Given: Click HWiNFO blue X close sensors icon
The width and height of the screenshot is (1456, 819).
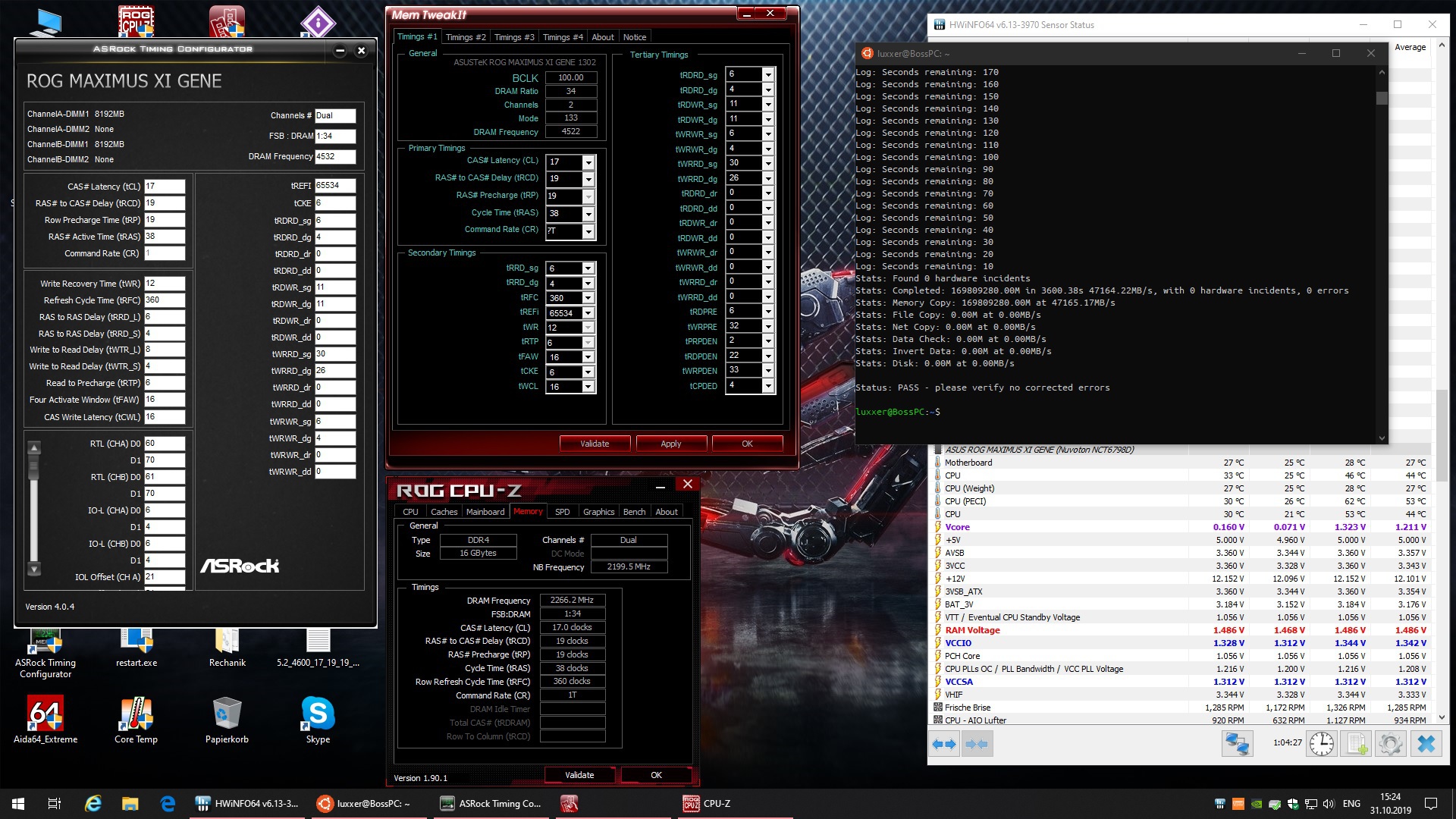Looking at the screenshot, I should pos(1426,744).
